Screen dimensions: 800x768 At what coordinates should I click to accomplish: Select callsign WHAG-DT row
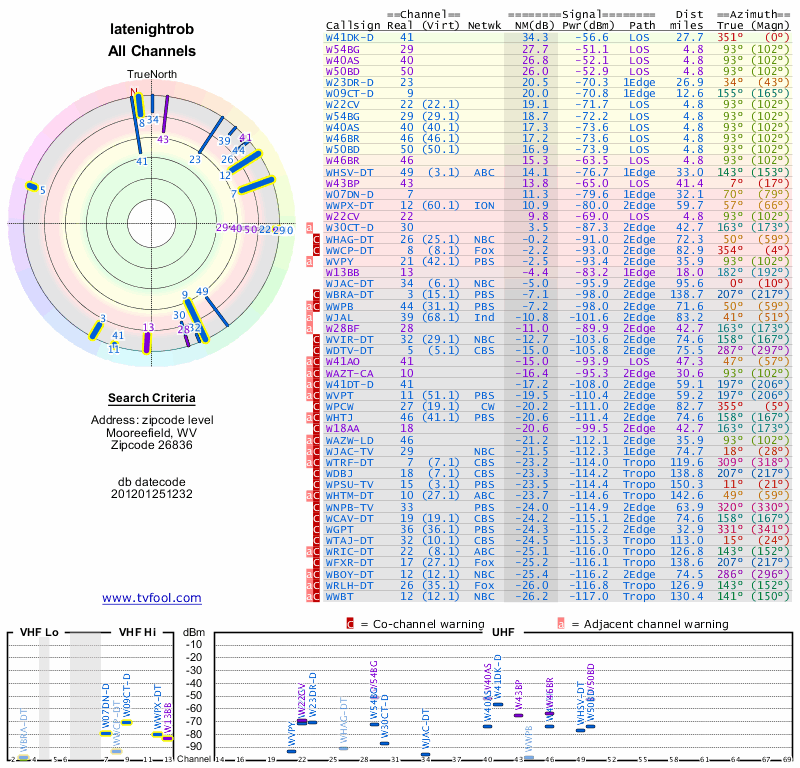click(558, 239)
